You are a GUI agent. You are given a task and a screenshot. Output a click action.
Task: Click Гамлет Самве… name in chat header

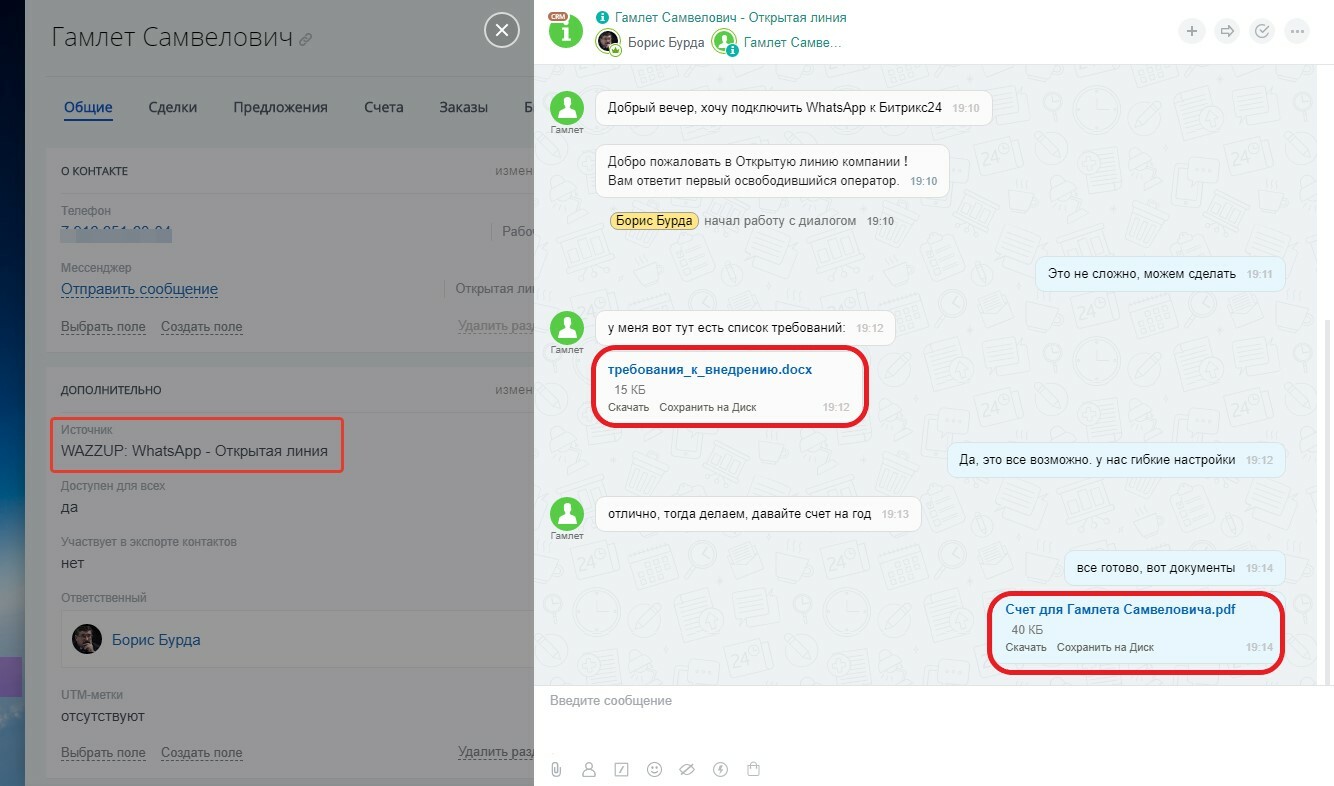point(793,43)
